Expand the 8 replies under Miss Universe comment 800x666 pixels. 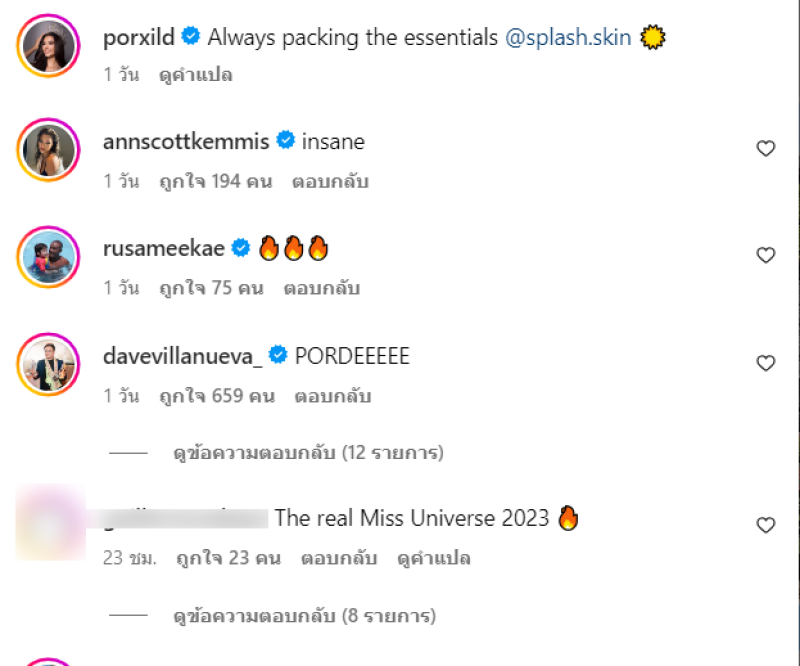pos(304,615)
